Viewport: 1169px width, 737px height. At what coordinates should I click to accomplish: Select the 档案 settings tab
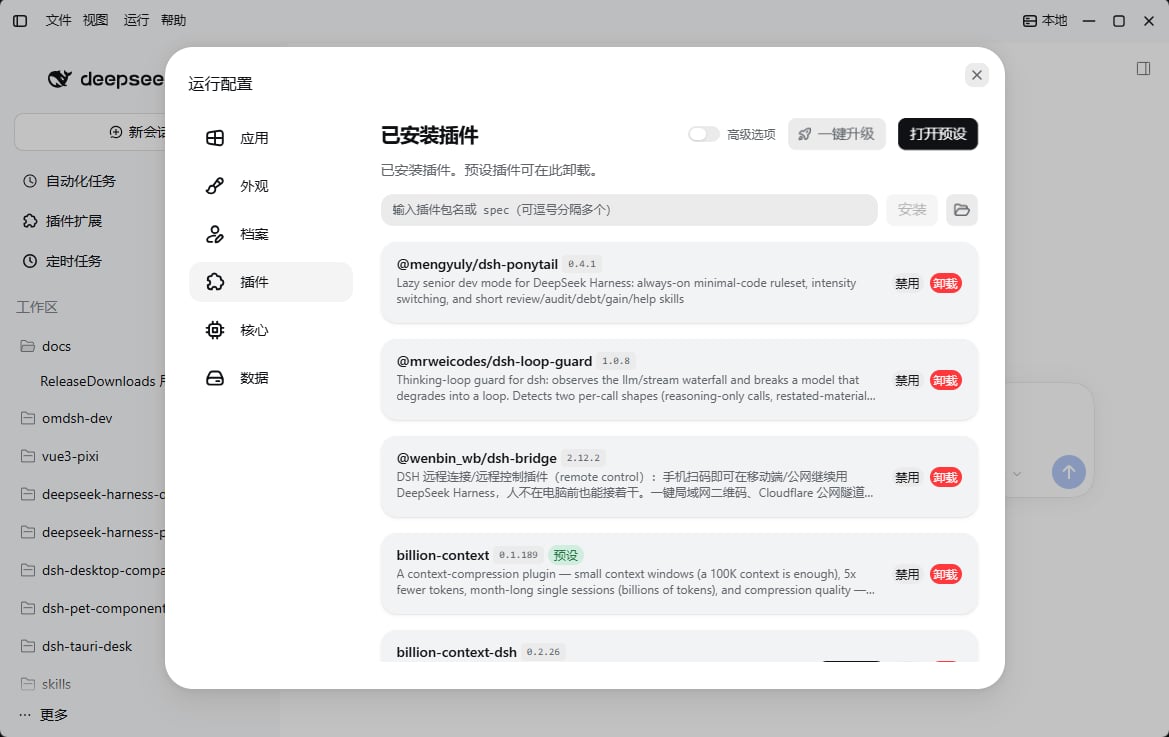point(271,234)
